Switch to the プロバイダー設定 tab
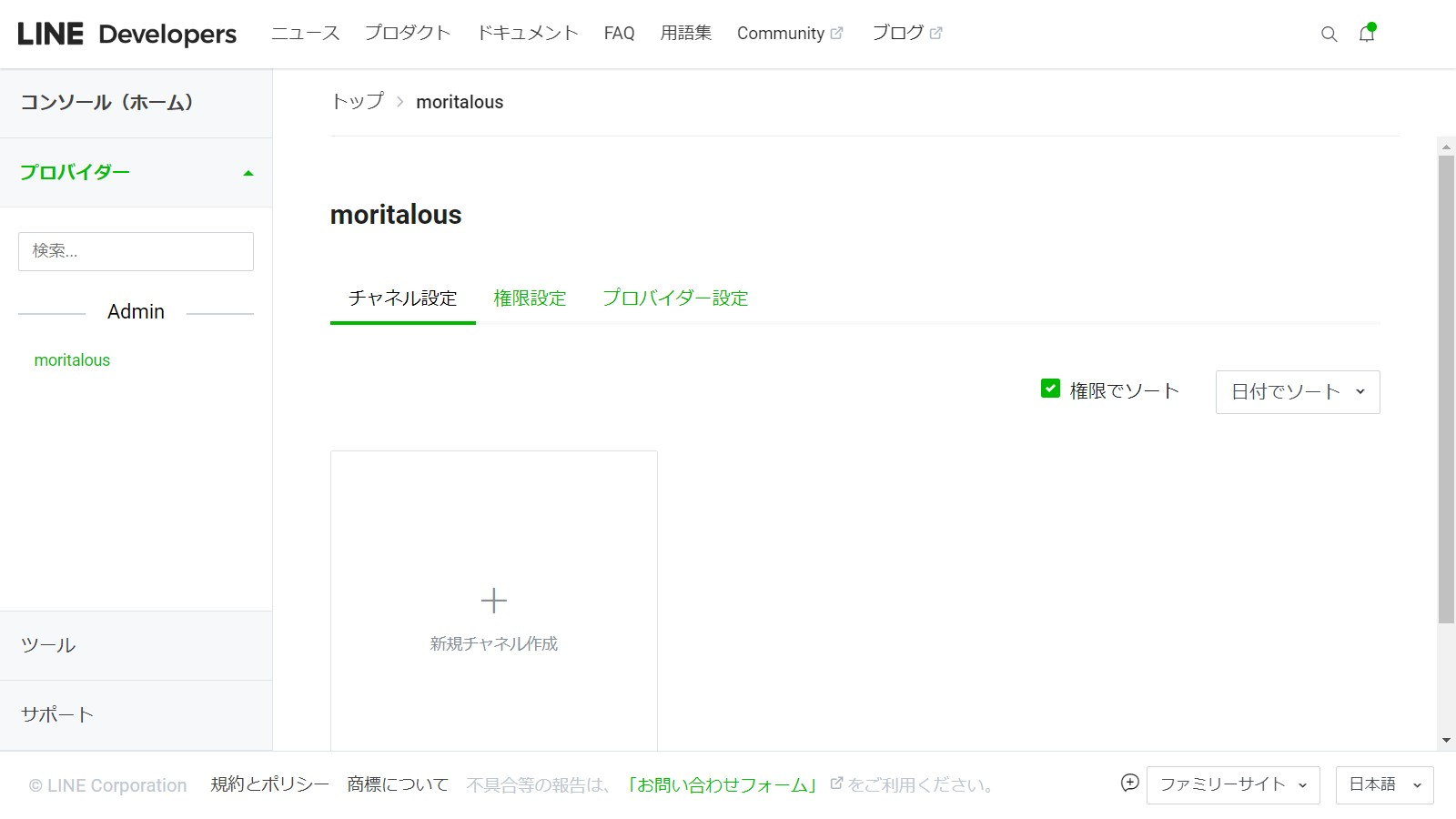The height and width of the screenshot is (819, 1456). [x=674, y=298]
